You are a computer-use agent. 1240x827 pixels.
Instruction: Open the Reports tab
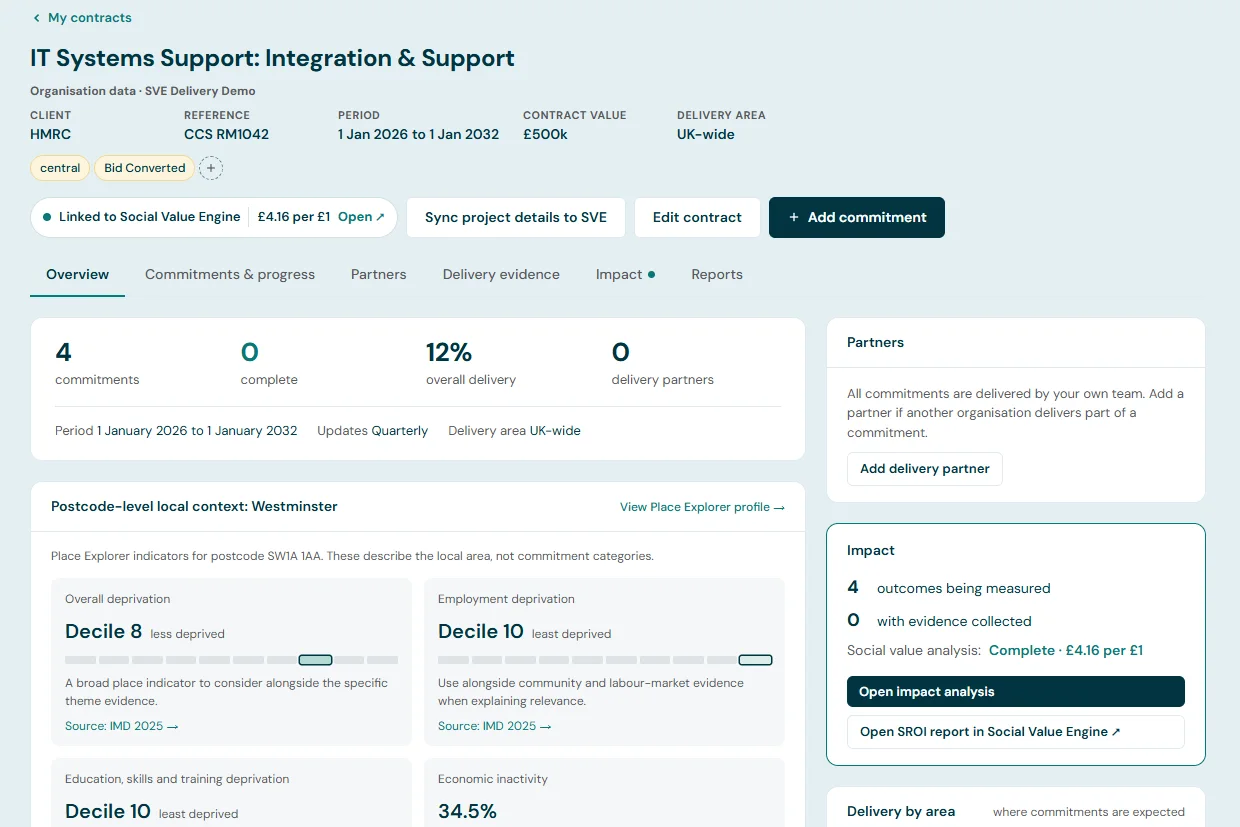(x=717, y=274)
